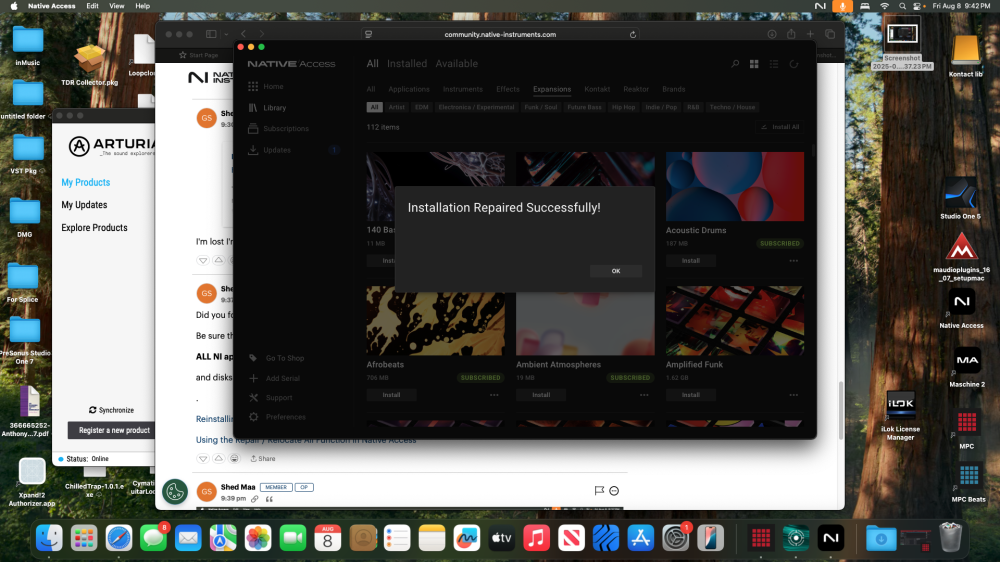This screenshot has width=1000, height=562.
Task: Confirm the repair dialog with OK
Action: coord(615,271)
